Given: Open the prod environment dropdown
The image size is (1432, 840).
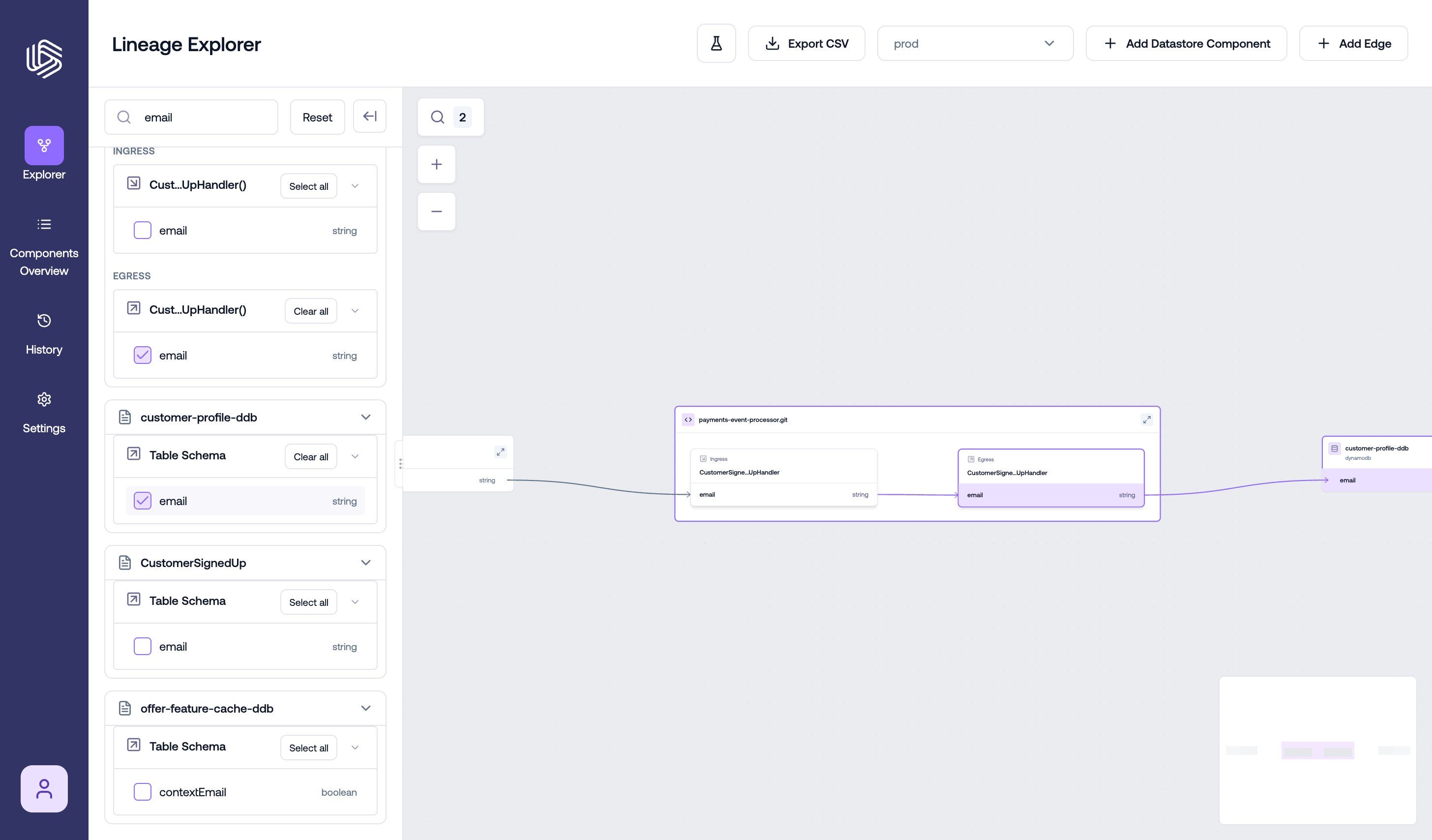Looking at the screenshot, I should pyautogui.click(x=975, y=43).
